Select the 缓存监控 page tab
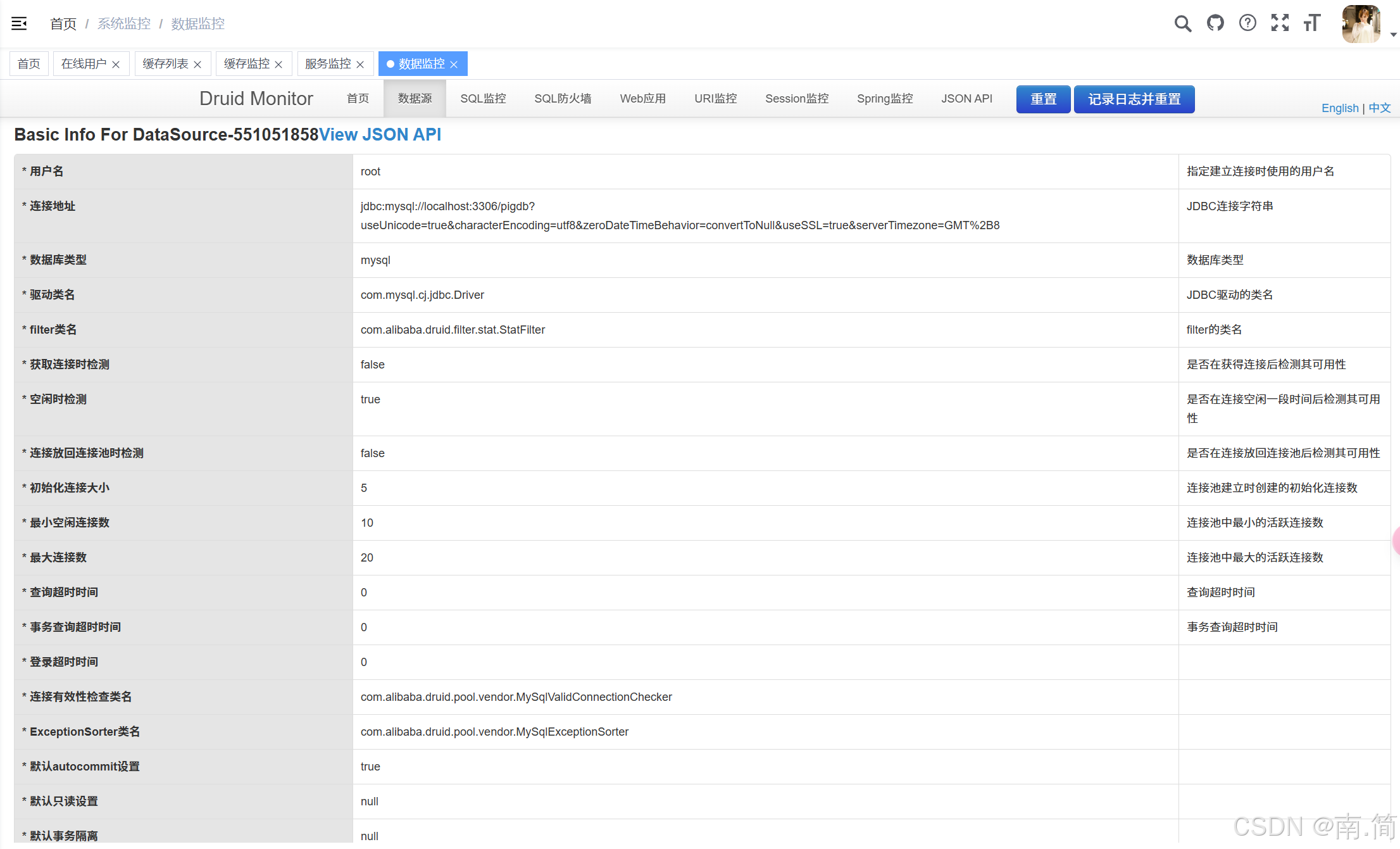The image size is (1400, 849). point(246,64)
